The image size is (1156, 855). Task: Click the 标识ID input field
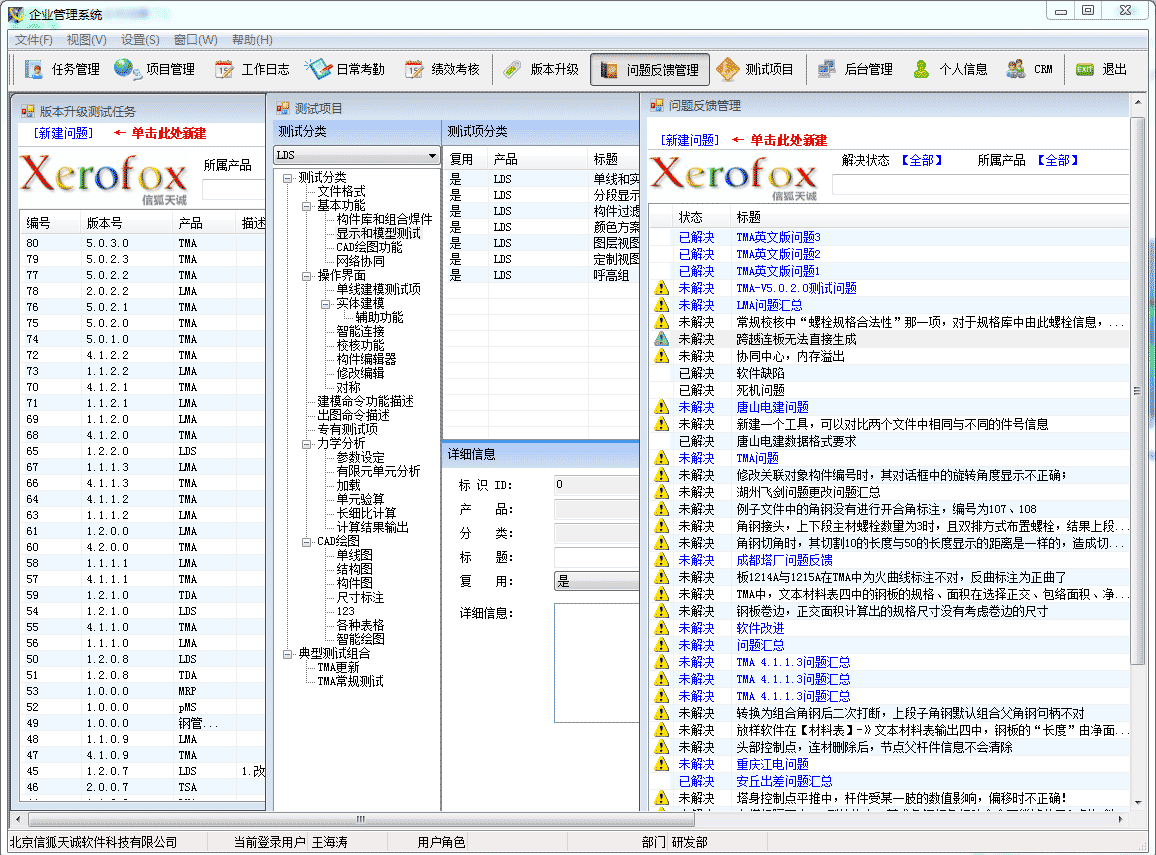596,485
